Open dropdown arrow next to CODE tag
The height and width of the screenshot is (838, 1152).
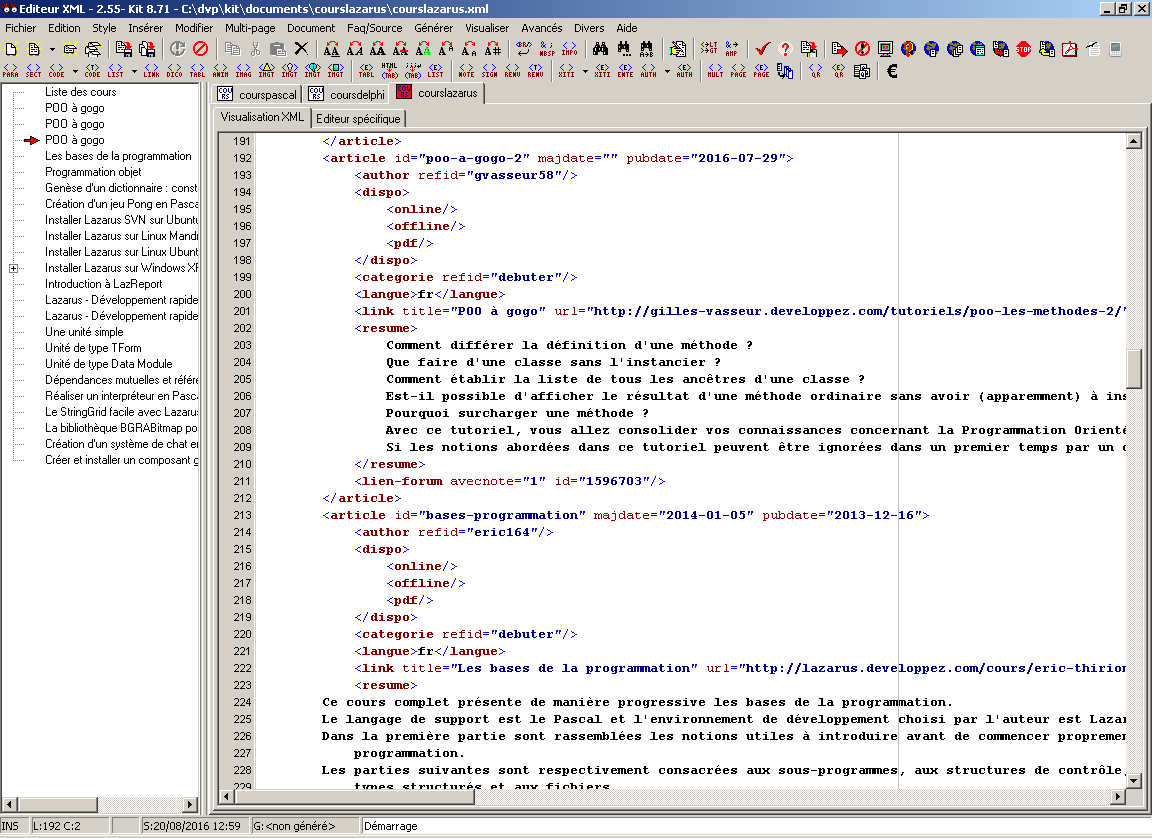pos(75,71)
